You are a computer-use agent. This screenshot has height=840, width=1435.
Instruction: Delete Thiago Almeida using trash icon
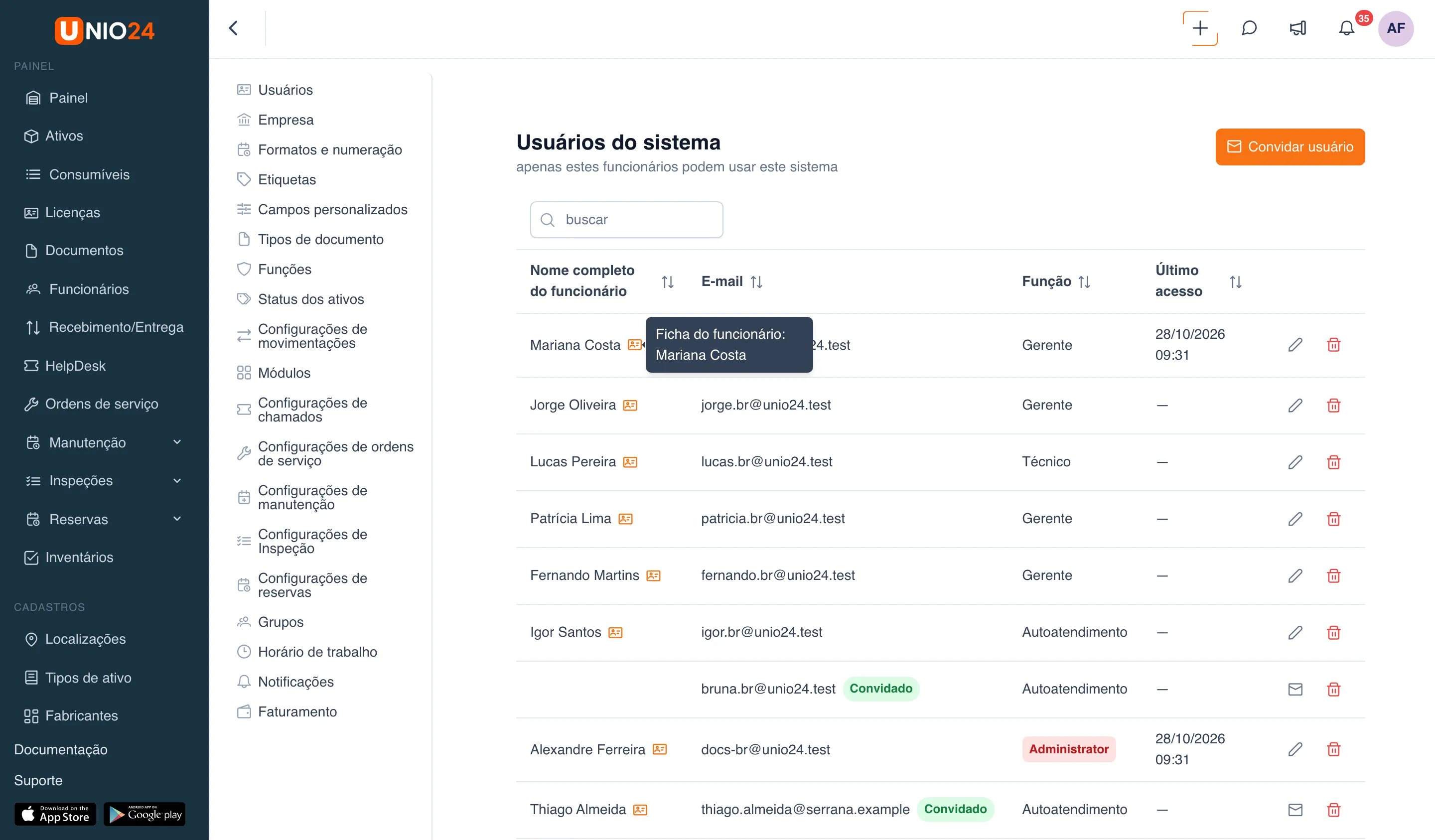click(x=1333, y=809)
